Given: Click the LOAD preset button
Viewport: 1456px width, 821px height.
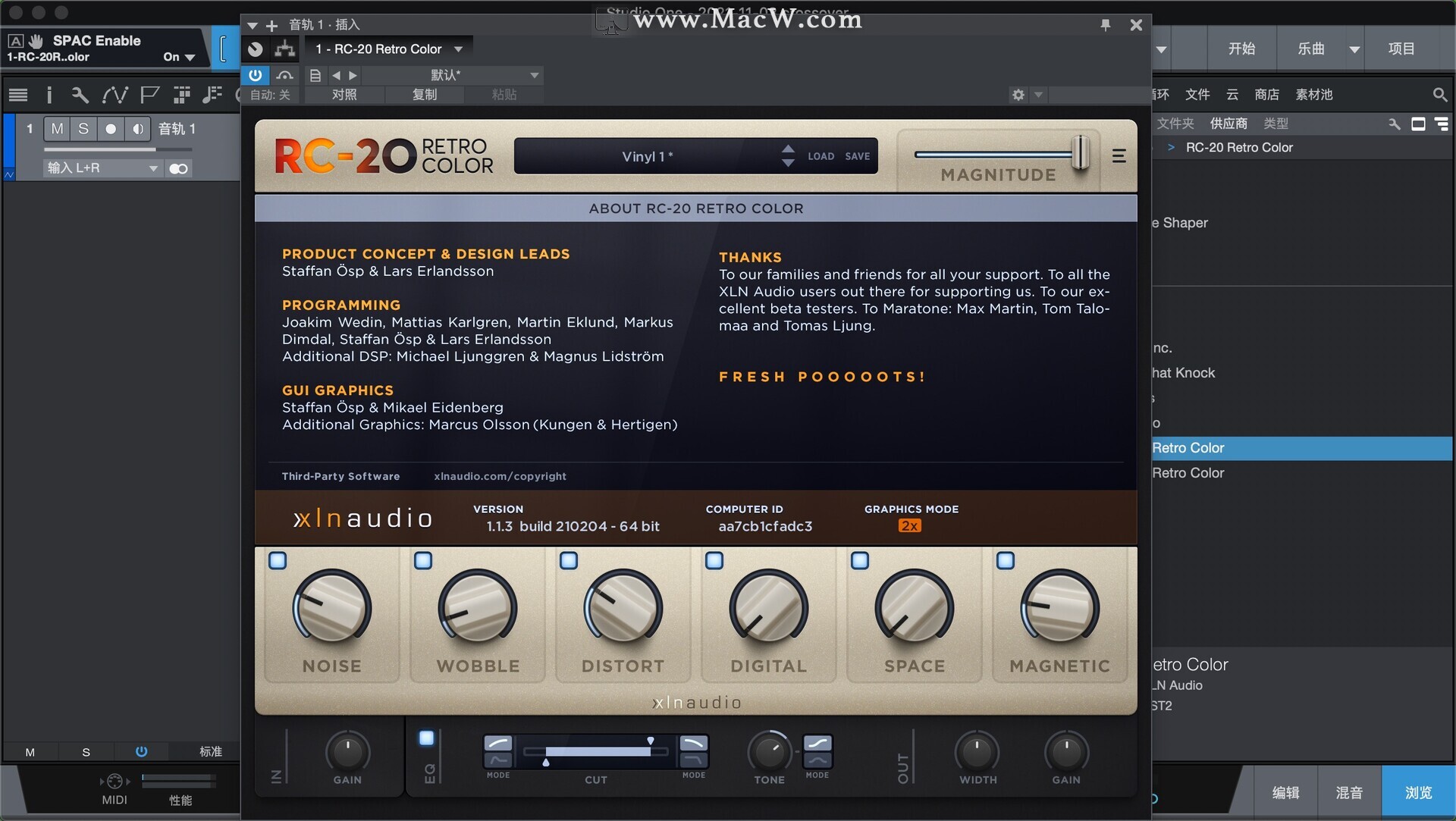Looking at the screenshot, I should 821,156.
